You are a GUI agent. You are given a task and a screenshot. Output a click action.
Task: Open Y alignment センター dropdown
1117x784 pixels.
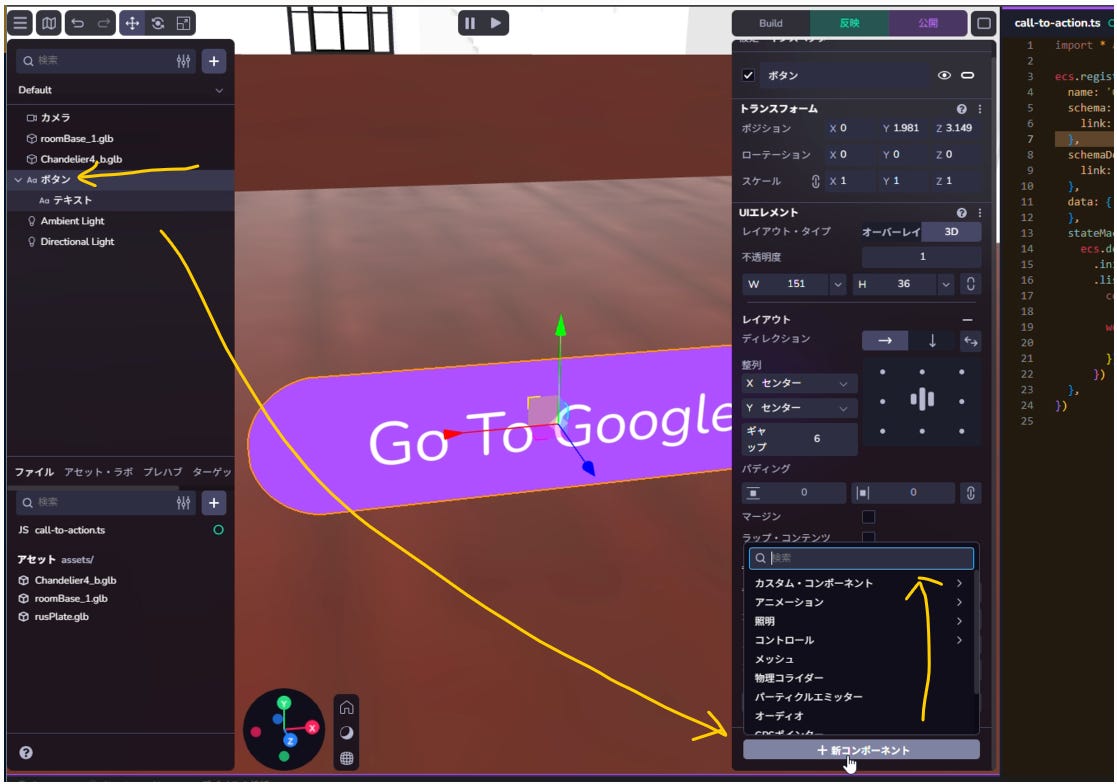[799, 408]
